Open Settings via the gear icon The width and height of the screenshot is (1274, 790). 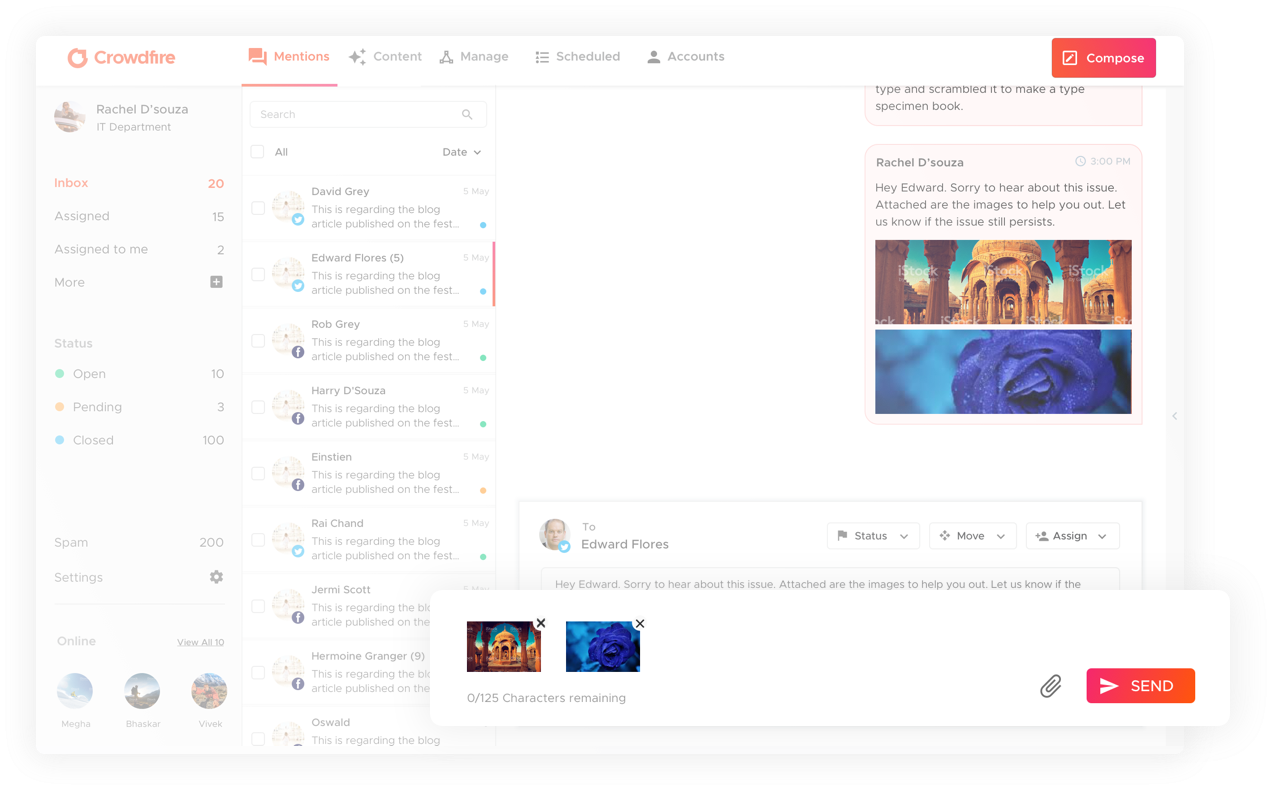pyautogui.click(x=216, y=577)
